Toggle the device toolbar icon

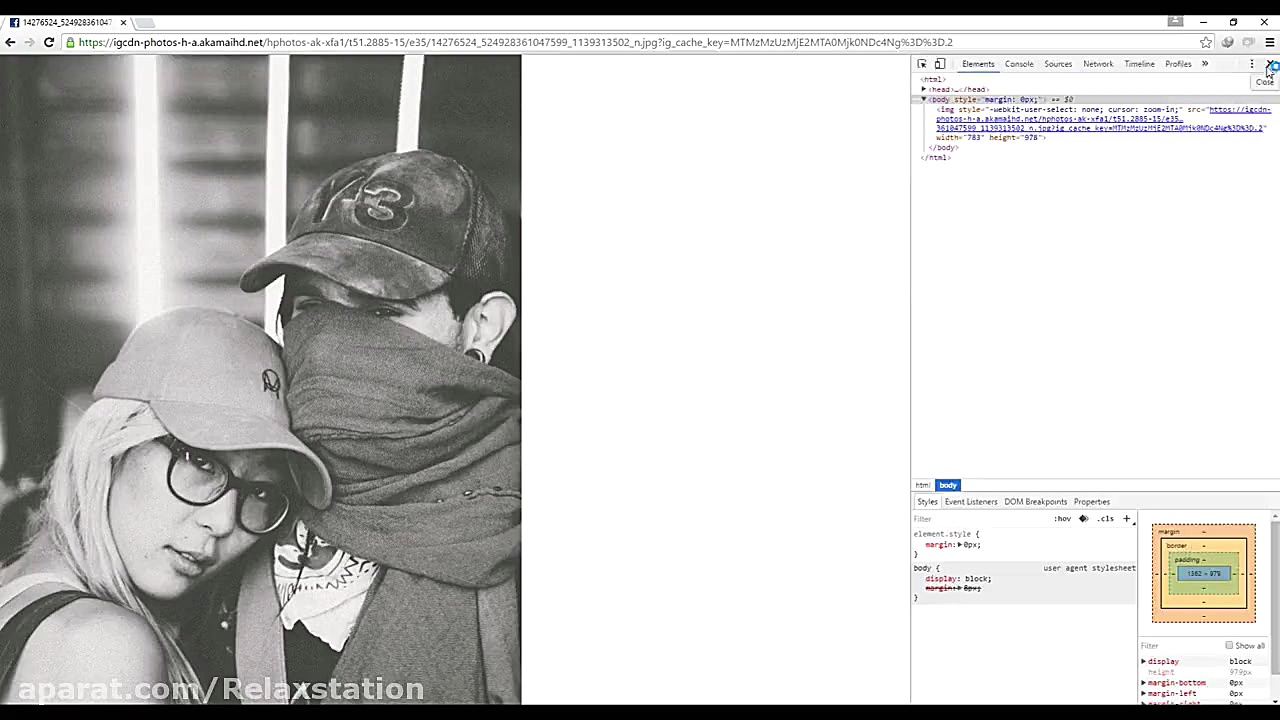pos(940,64)
